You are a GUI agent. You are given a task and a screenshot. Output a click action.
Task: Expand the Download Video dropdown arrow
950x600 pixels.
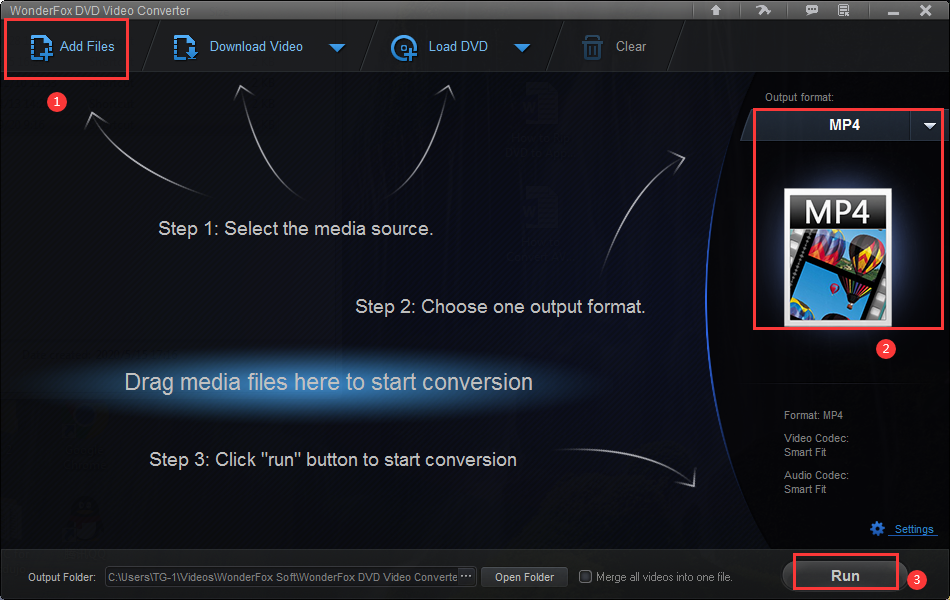pyautogui.click(x=337, y=47)
